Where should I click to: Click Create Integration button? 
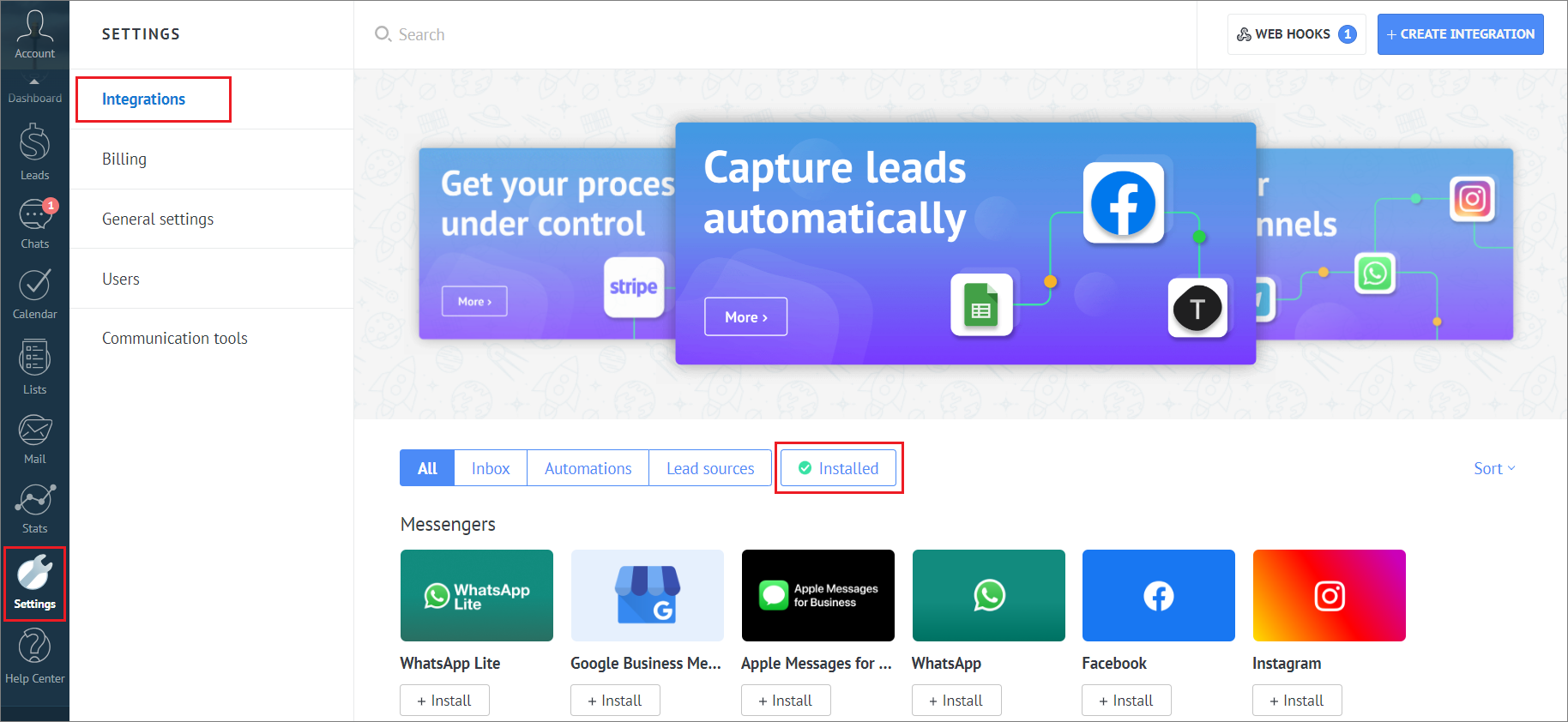pos(1460,34)
